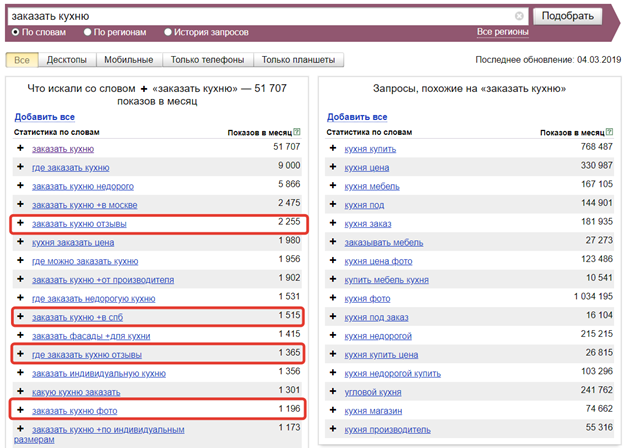624x448 pixels.
Task: Open 'кухня недорогой купить' query link
Action: point(392,374)
